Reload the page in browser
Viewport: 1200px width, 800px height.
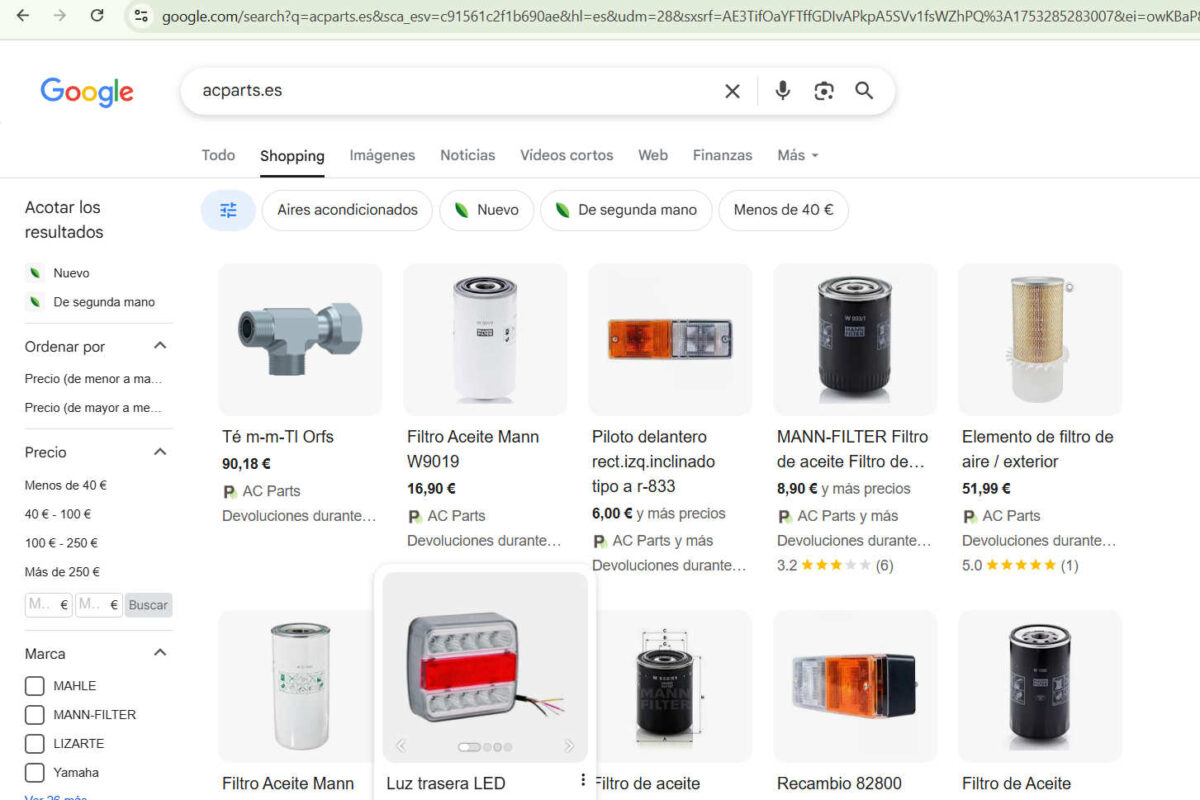97,15
